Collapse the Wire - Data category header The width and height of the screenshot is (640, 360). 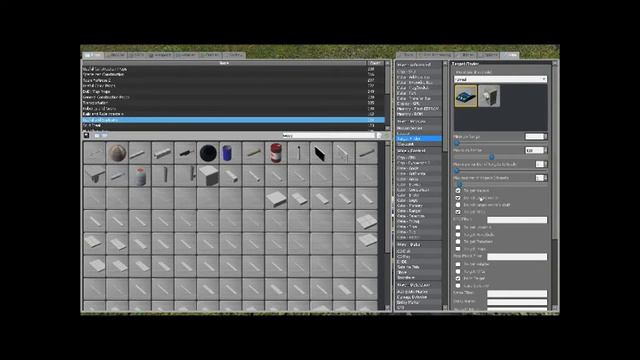coord(419,244)
